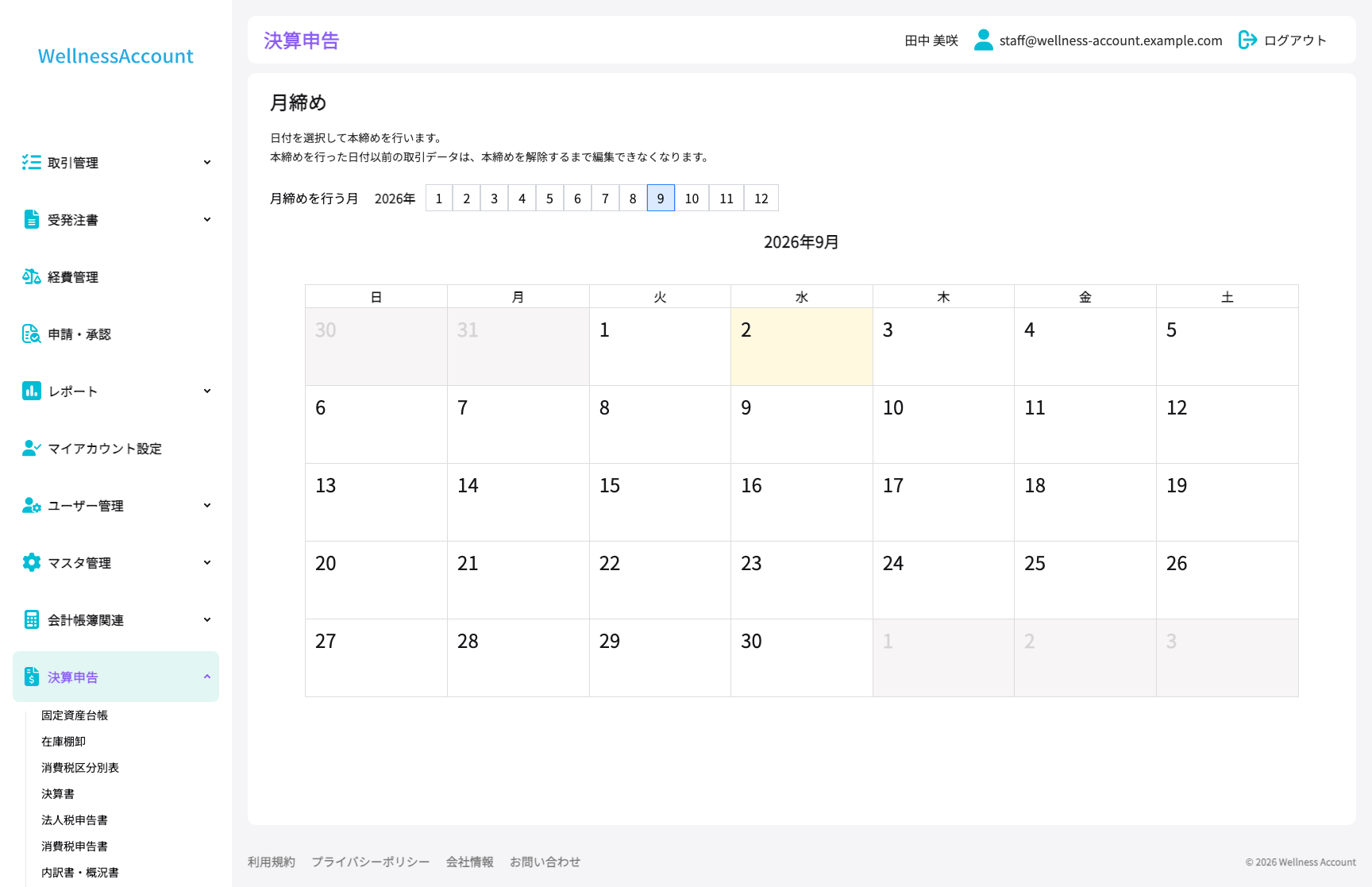The image size is (1372, 887).
Task: Click the レポート bar chart icon
Action: [32, 391]
